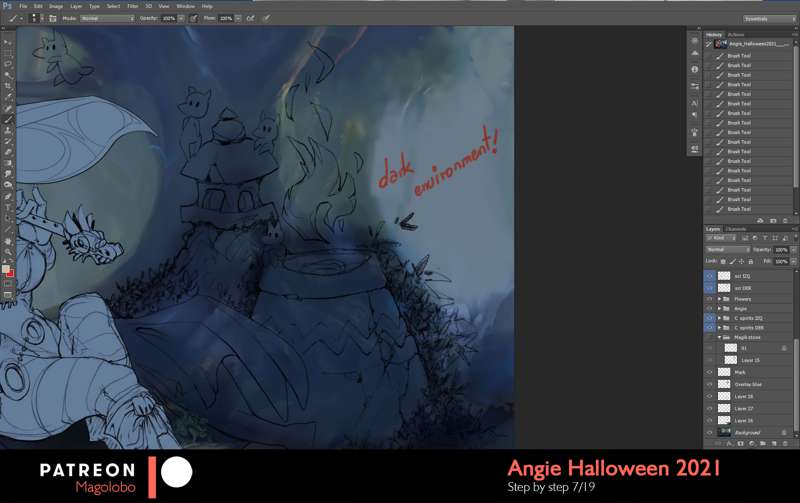
Task: Click the trash icon in Layers panel
Action: pyautogui.click(x=785, y=443)
